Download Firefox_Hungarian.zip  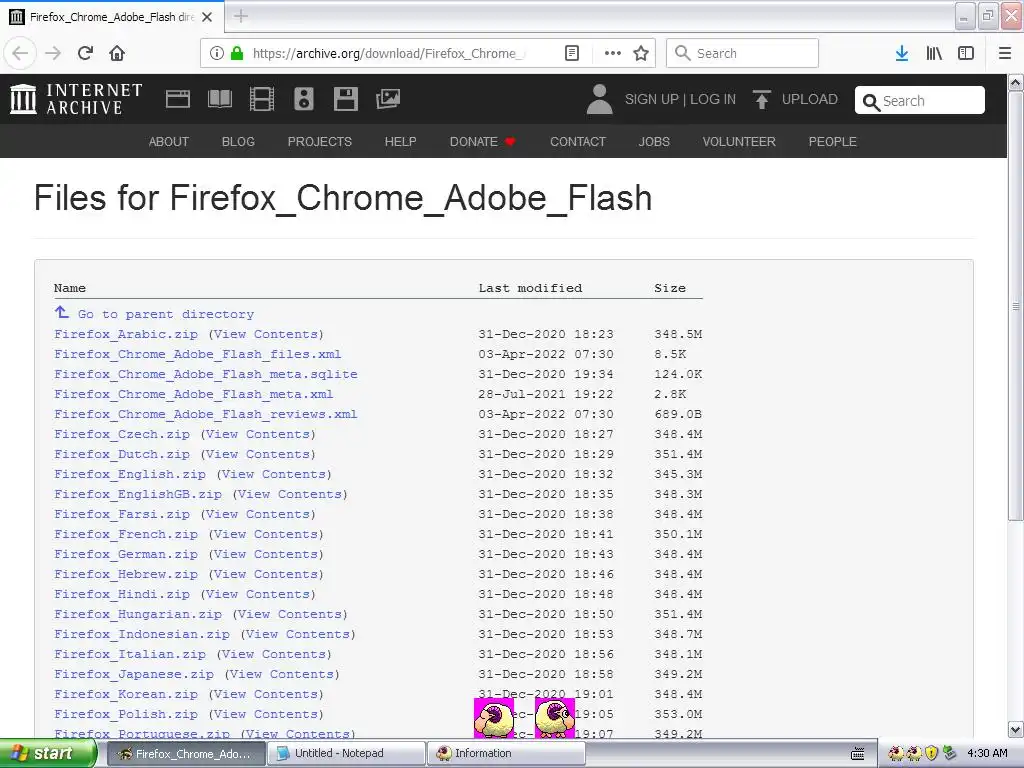138,614
